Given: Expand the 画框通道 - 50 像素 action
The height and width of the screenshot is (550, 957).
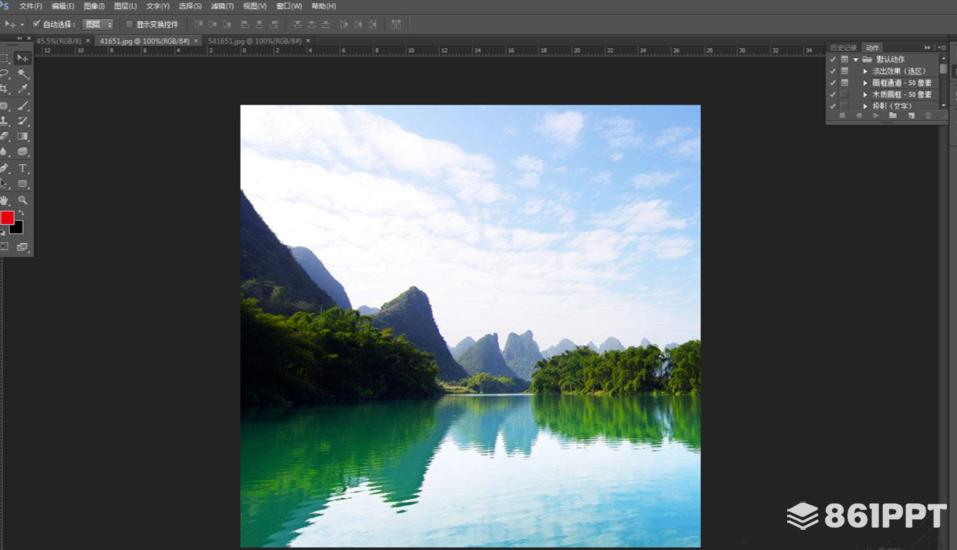Looking at the screenshot, I should point(865,82).
